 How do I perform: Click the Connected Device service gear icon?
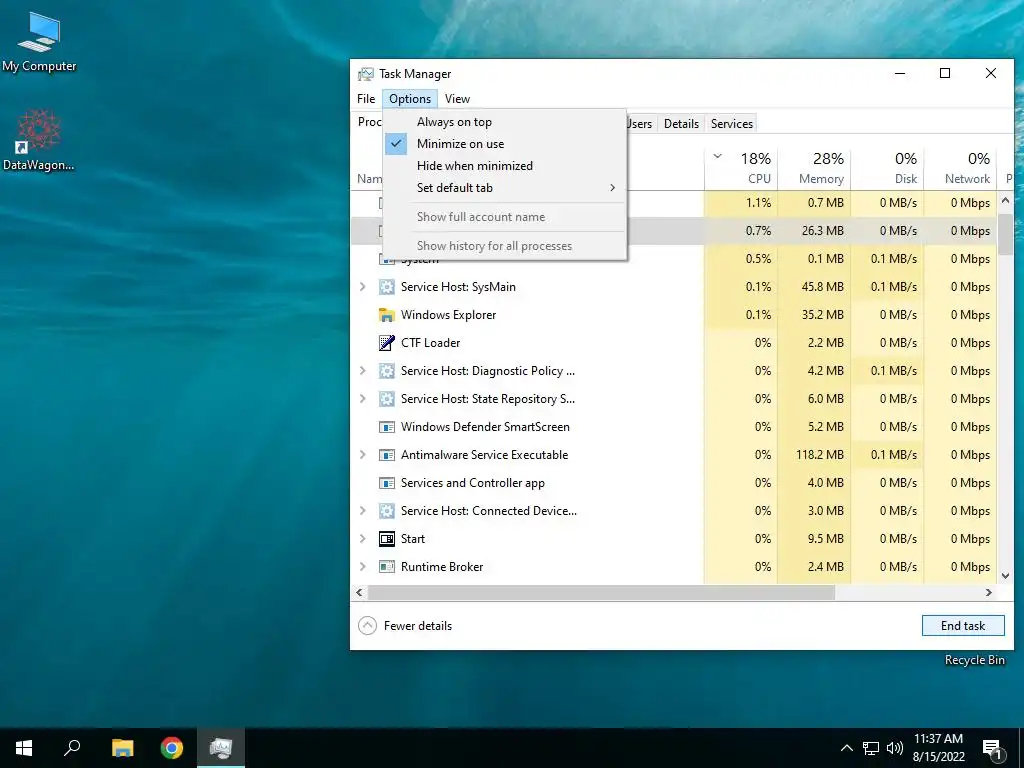387,511
